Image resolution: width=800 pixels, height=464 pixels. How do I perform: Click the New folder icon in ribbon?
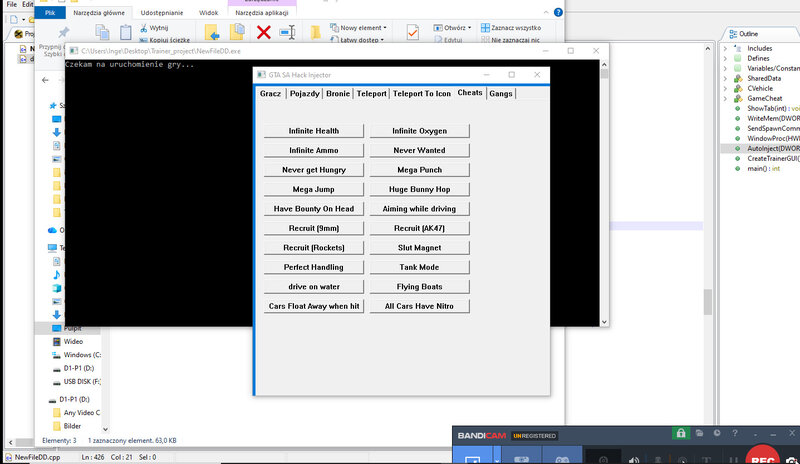[315, 33]
